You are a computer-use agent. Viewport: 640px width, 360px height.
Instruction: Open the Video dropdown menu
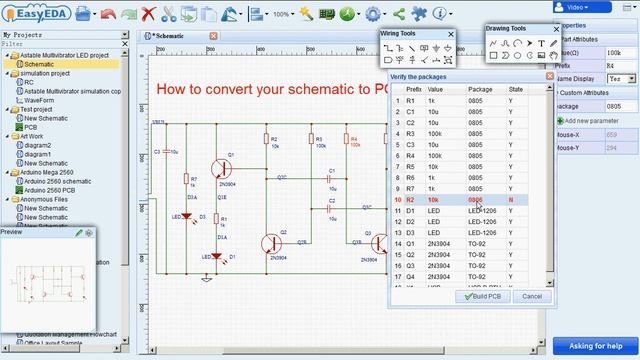(582, 7)
